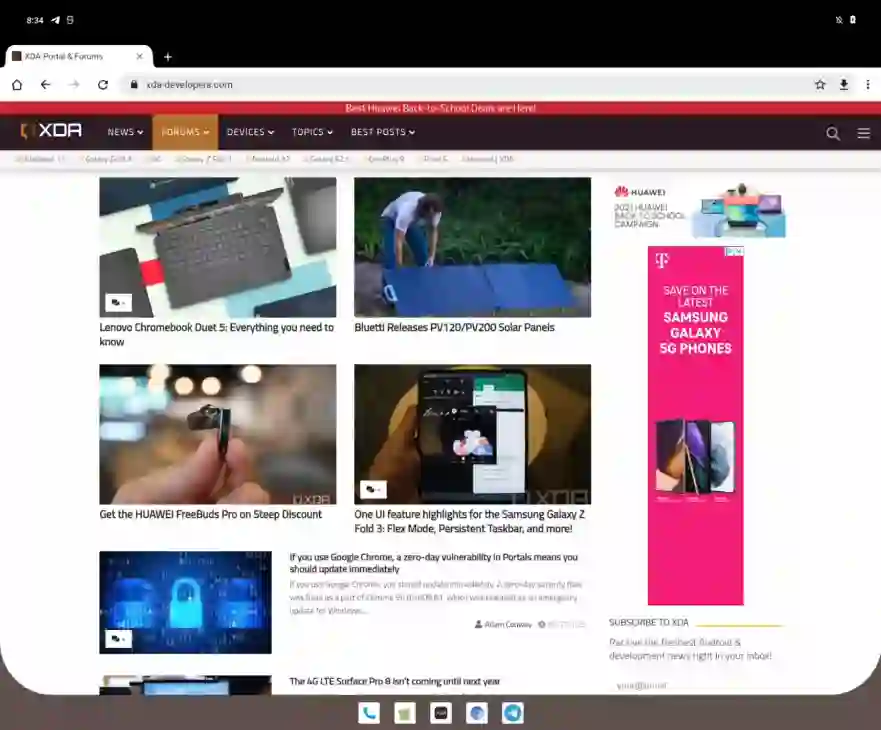Expand the FORUMS dropdown menu
The image size is (881, 730).
pyautogui.click(x=185, y=132)
